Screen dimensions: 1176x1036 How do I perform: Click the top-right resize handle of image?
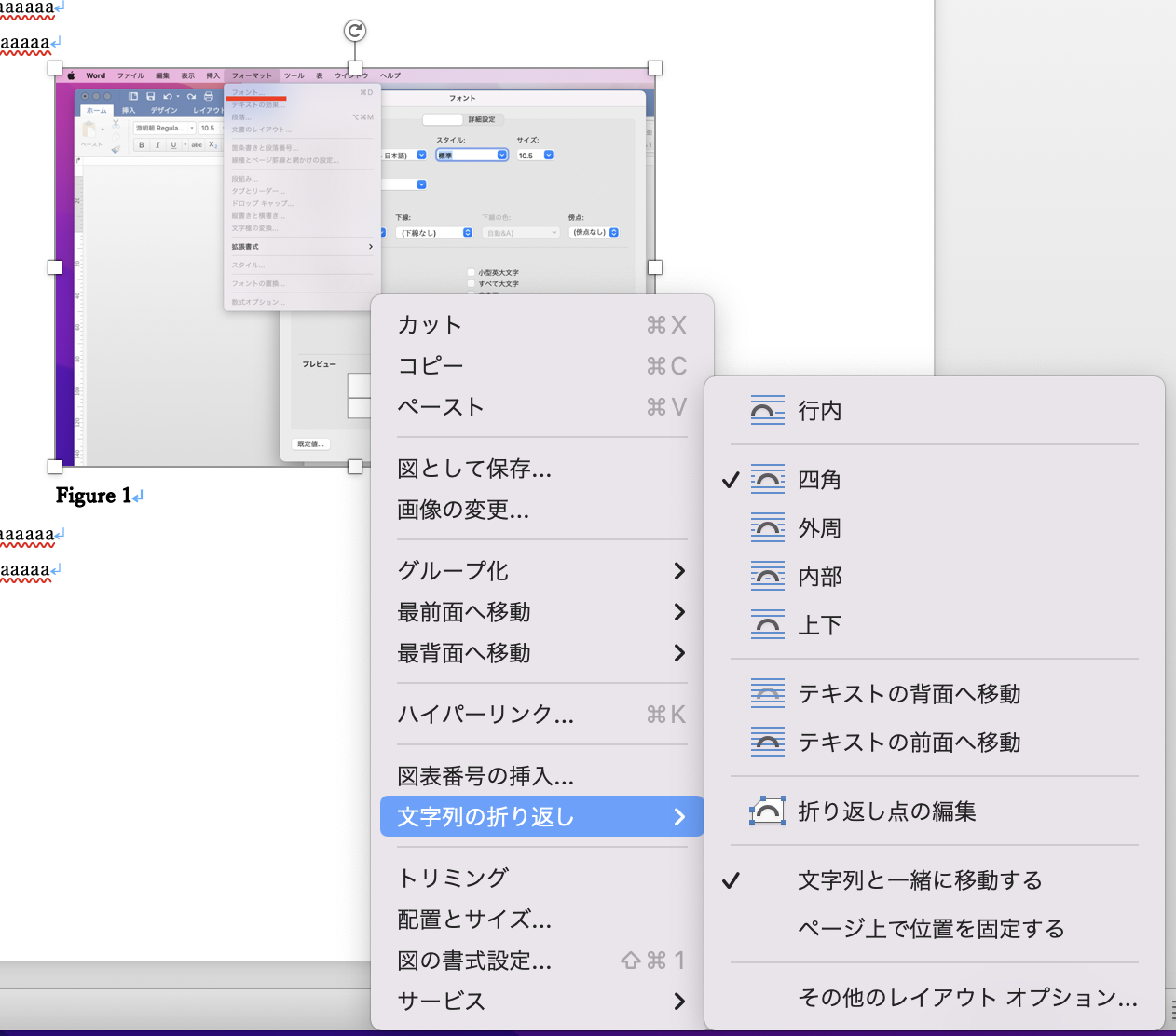655,68
